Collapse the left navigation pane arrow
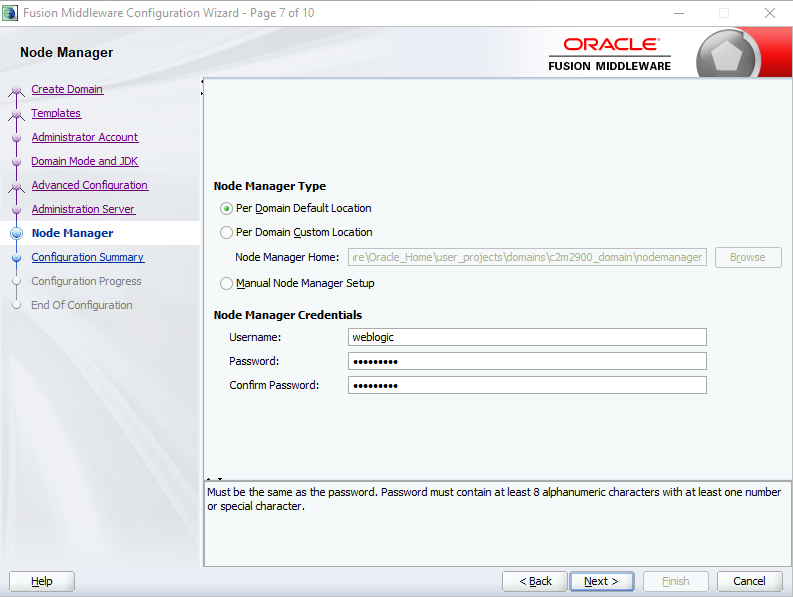The image size is (793, 597). click(x=202, y=81)
